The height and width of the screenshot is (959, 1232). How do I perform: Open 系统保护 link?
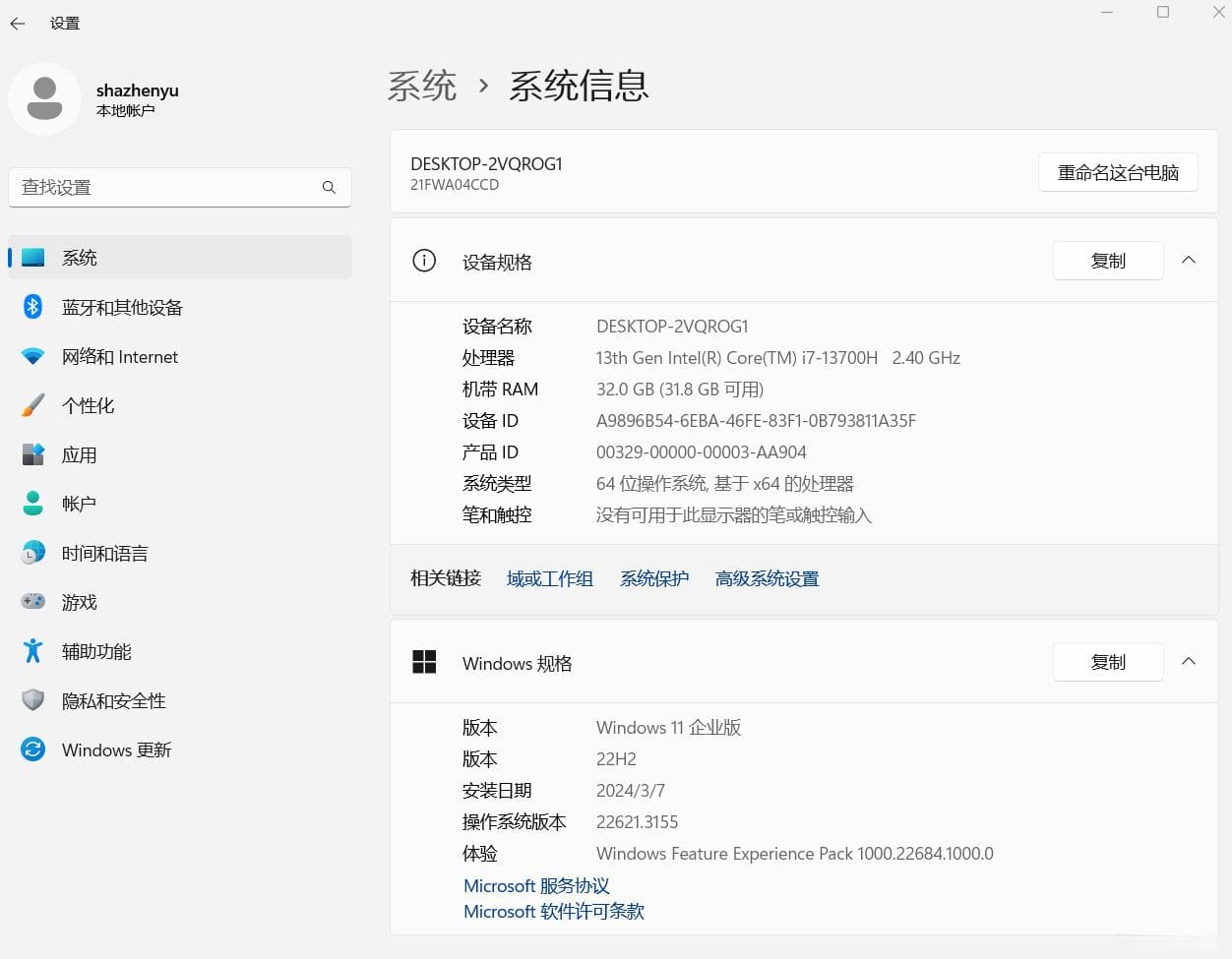pyautogui.click(x=654, y=578)
